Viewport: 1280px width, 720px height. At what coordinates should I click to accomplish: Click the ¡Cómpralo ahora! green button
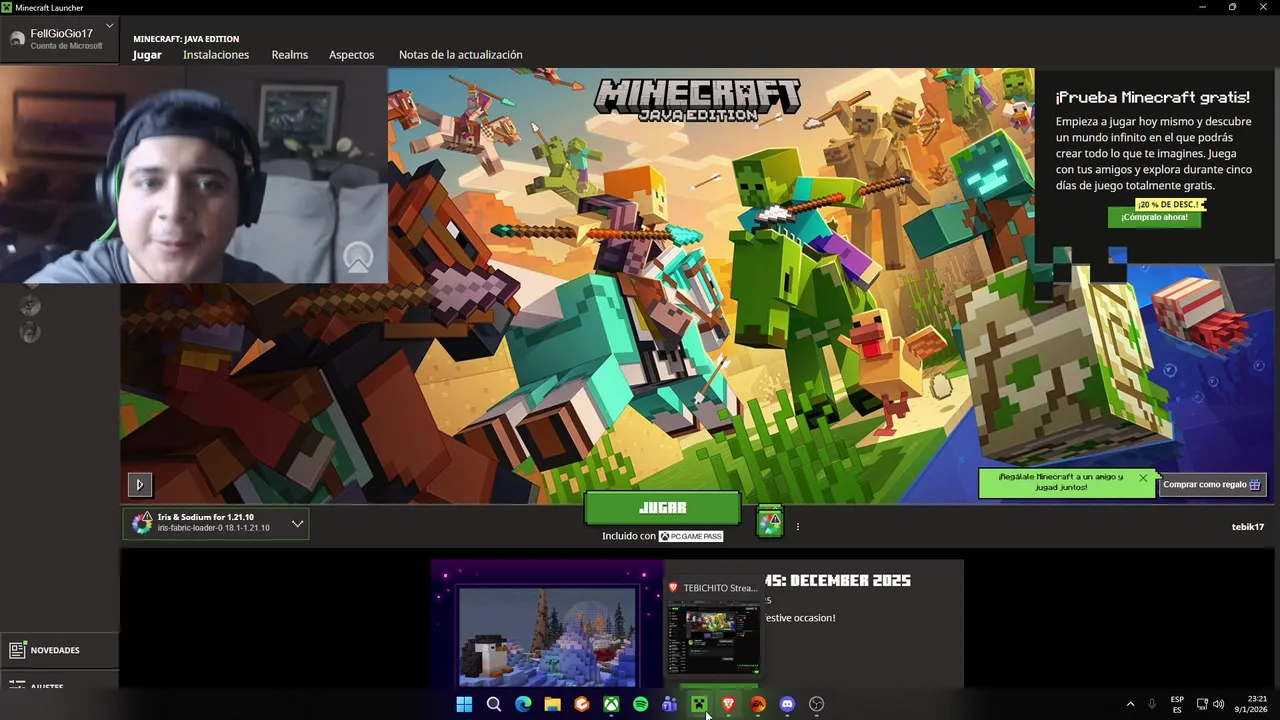coord(1154,217)
